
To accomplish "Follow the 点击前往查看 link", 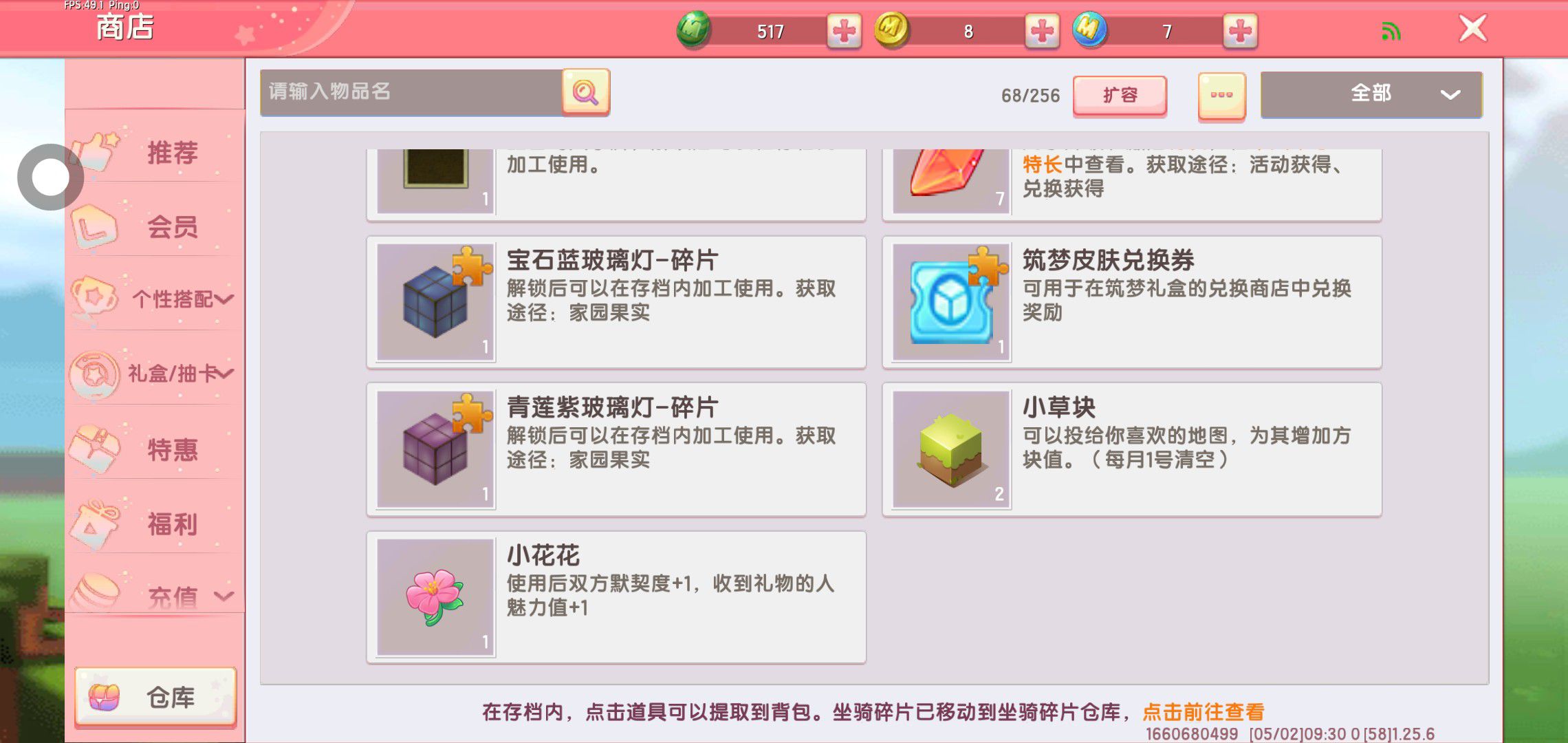I will coord(1203,711).
